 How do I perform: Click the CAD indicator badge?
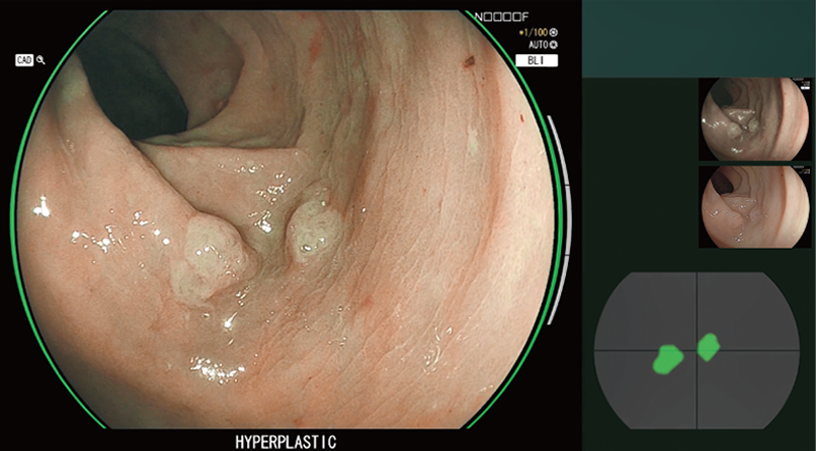(x=24, y=60)
